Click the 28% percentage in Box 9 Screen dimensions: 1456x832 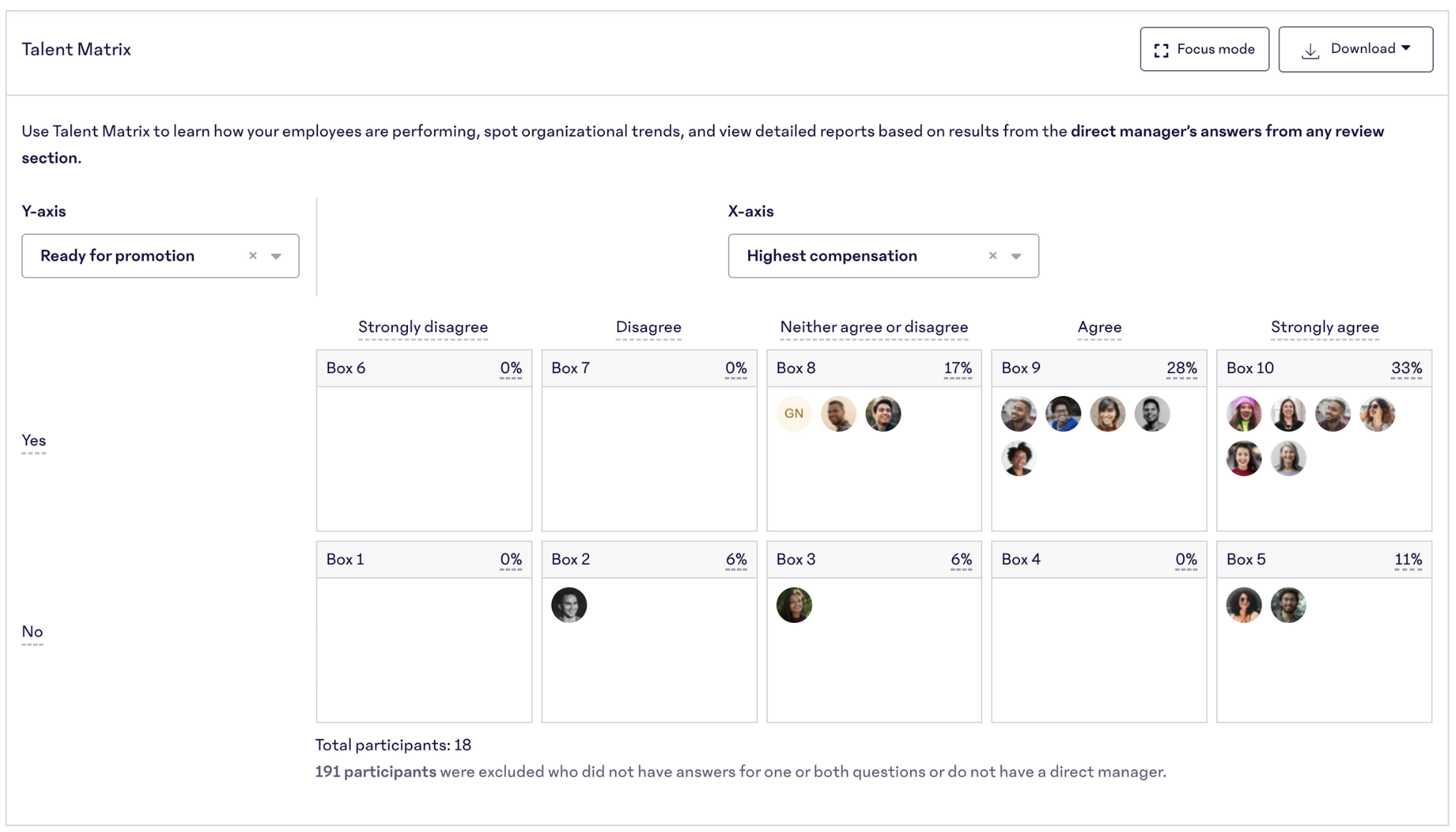[x=1181, y=368]
